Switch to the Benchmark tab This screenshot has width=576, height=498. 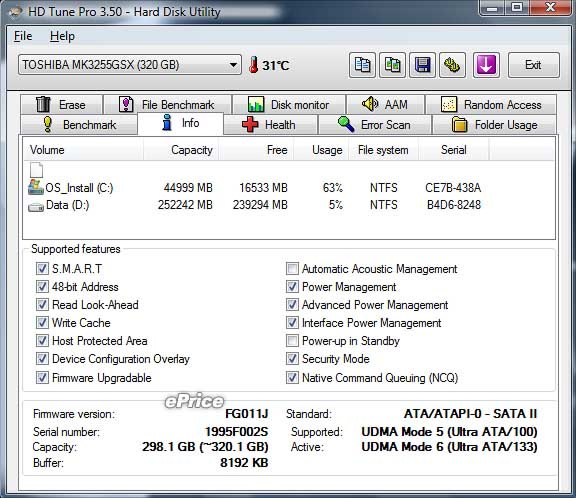79,124
